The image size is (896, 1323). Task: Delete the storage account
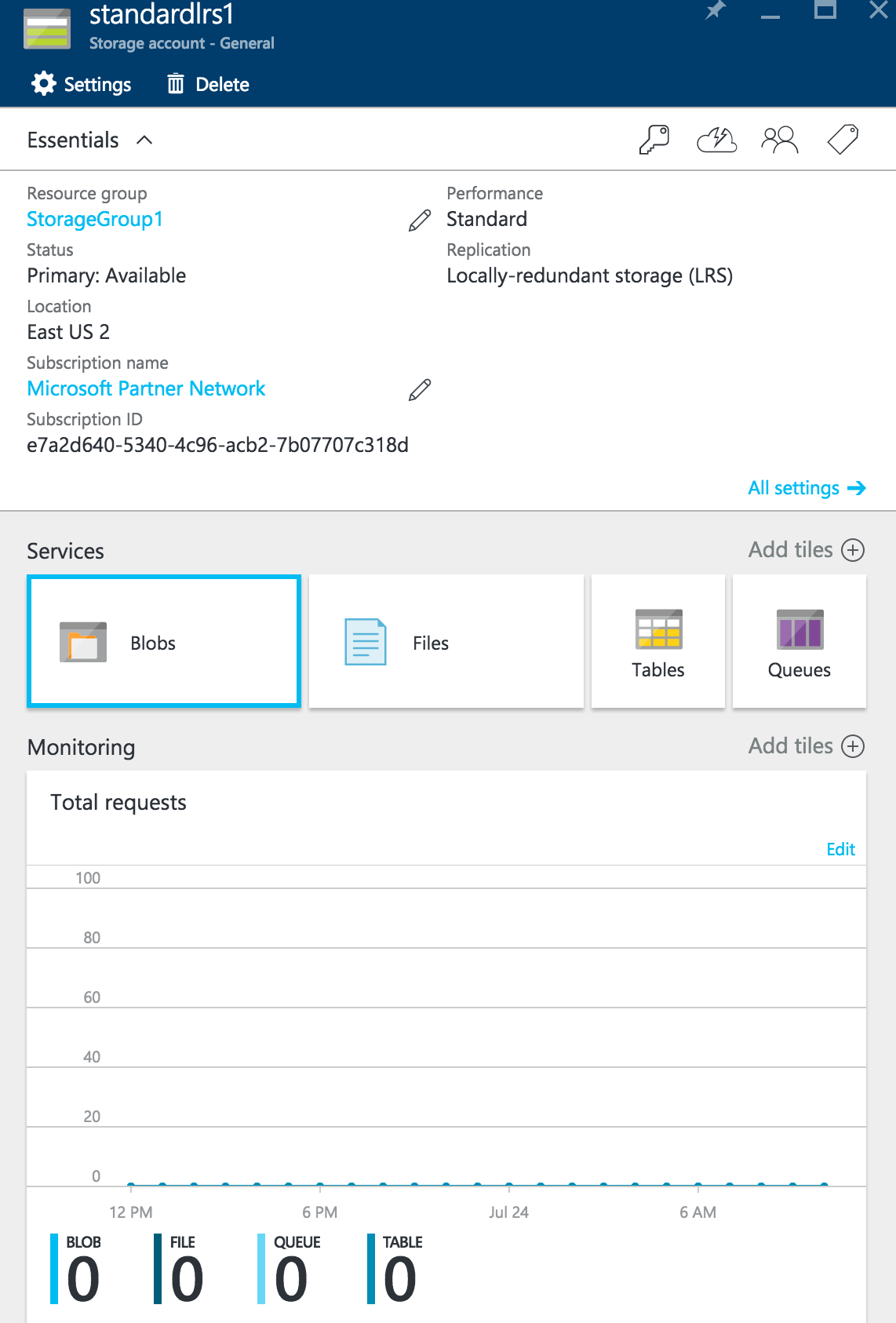[209, 84]
